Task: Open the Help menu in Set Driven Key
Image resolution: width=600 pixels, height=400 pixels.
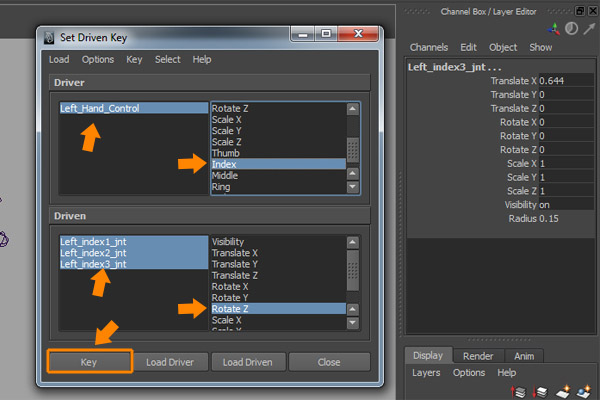Action: [202, 59]
